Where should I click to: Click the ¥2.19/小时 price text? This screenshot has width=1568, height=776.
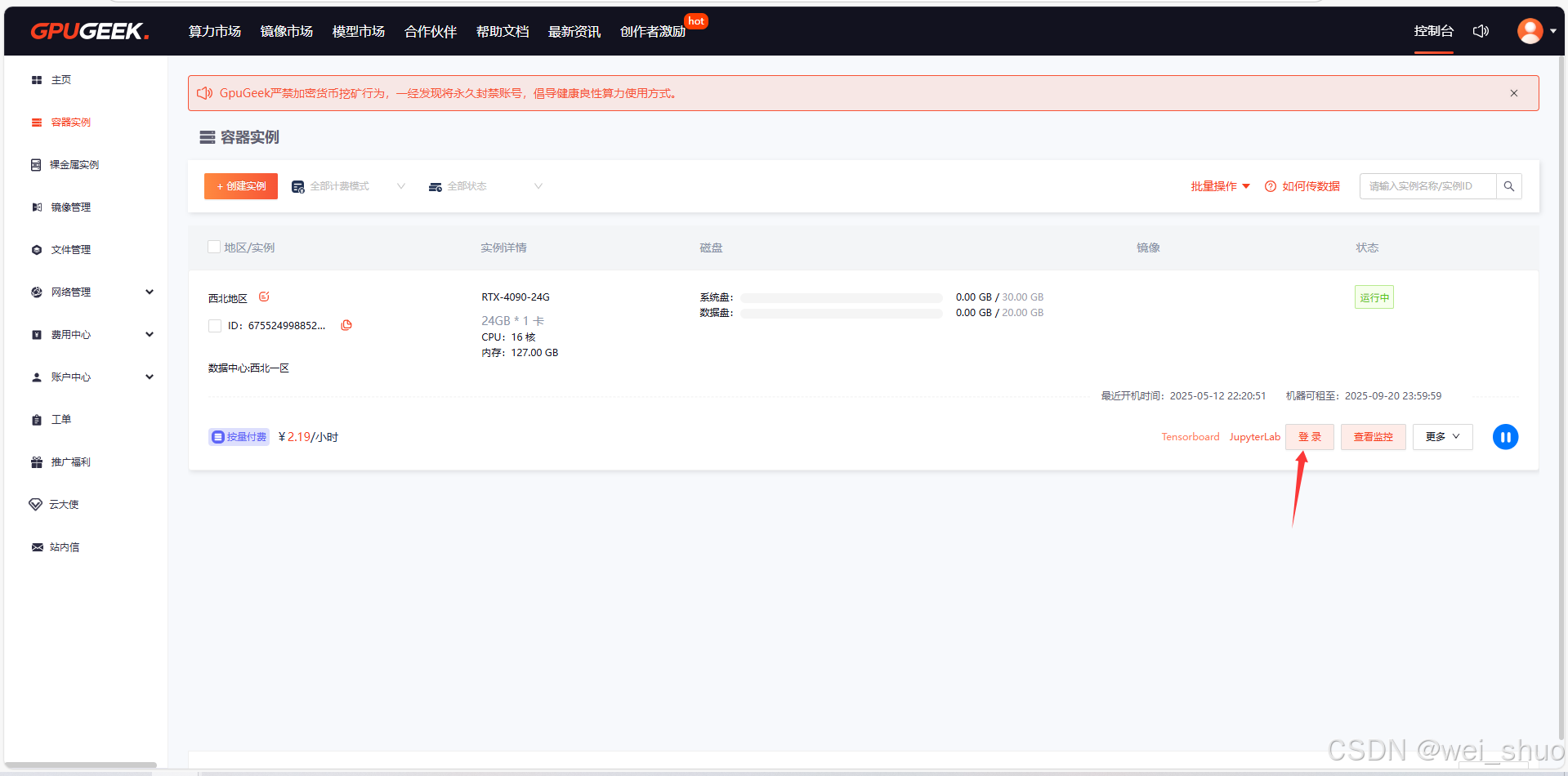[308, 437]
